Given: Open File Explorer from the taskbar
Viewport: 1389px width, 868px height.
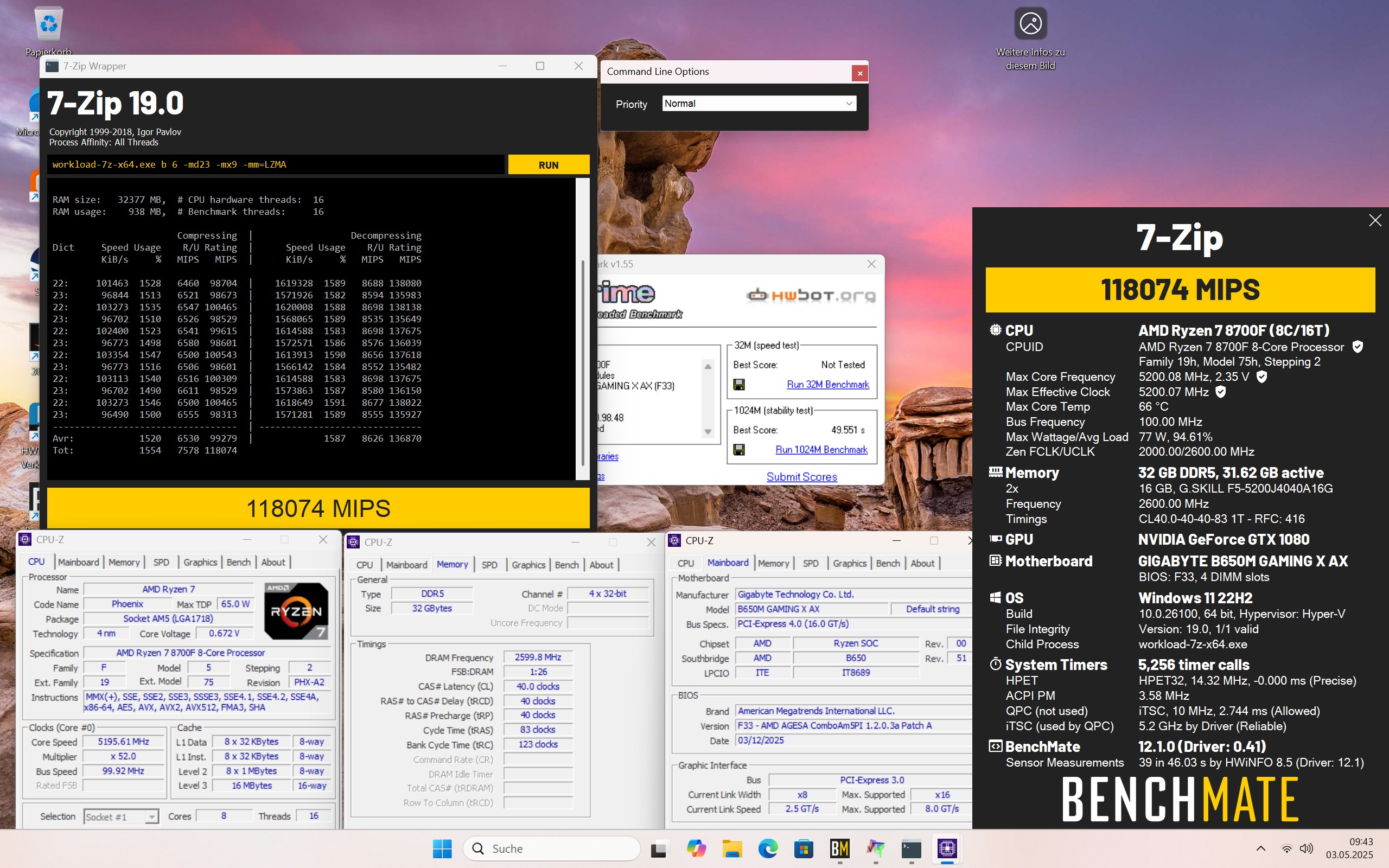Looking at the screenshot, I should 732,848.
